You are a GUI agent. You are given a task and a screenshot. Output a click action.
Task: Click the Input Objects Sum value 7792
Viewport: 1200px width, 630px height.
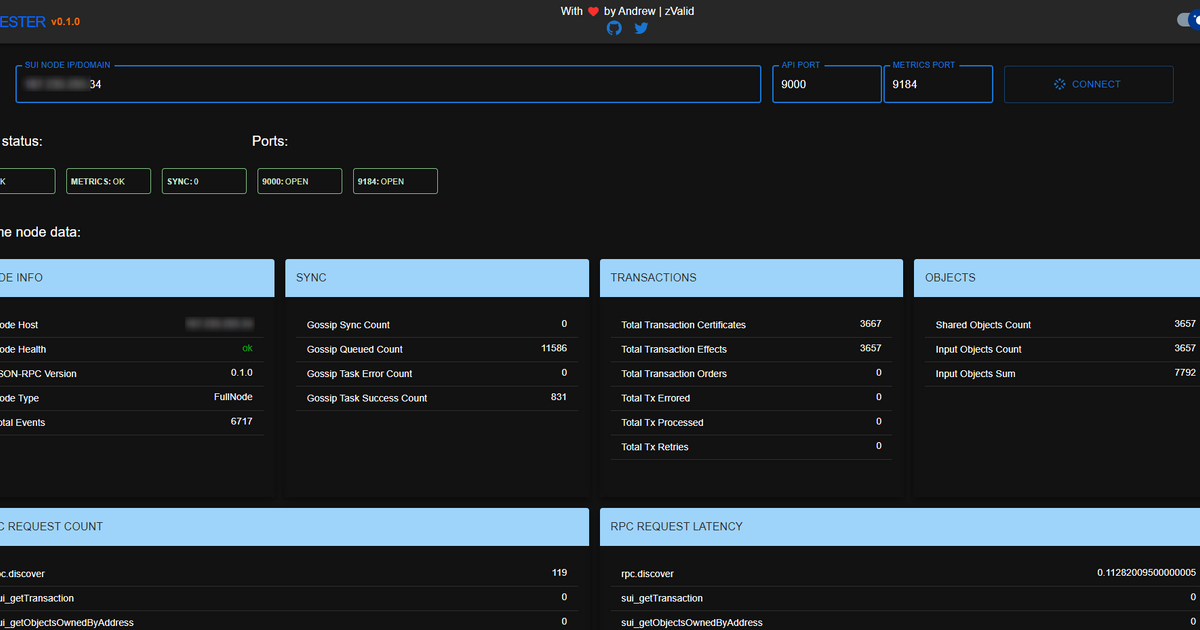1185,373
